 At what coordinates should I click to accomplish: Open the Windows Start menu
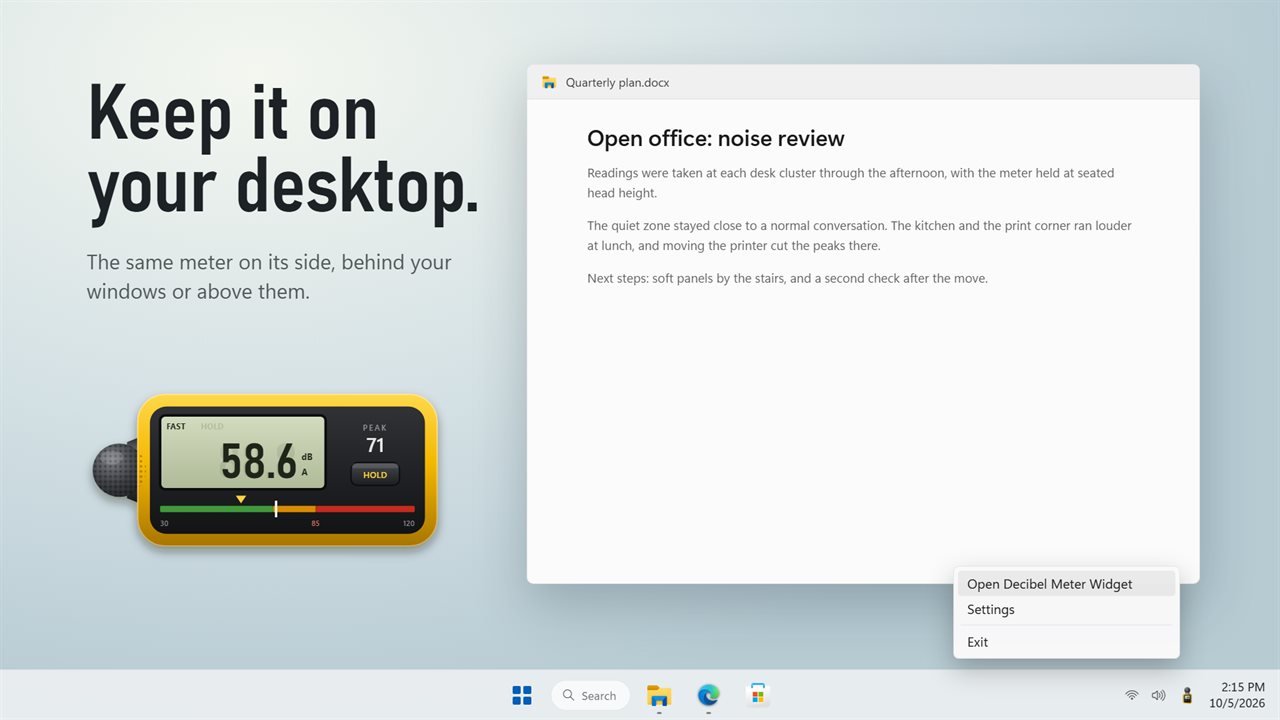(522, 695)
